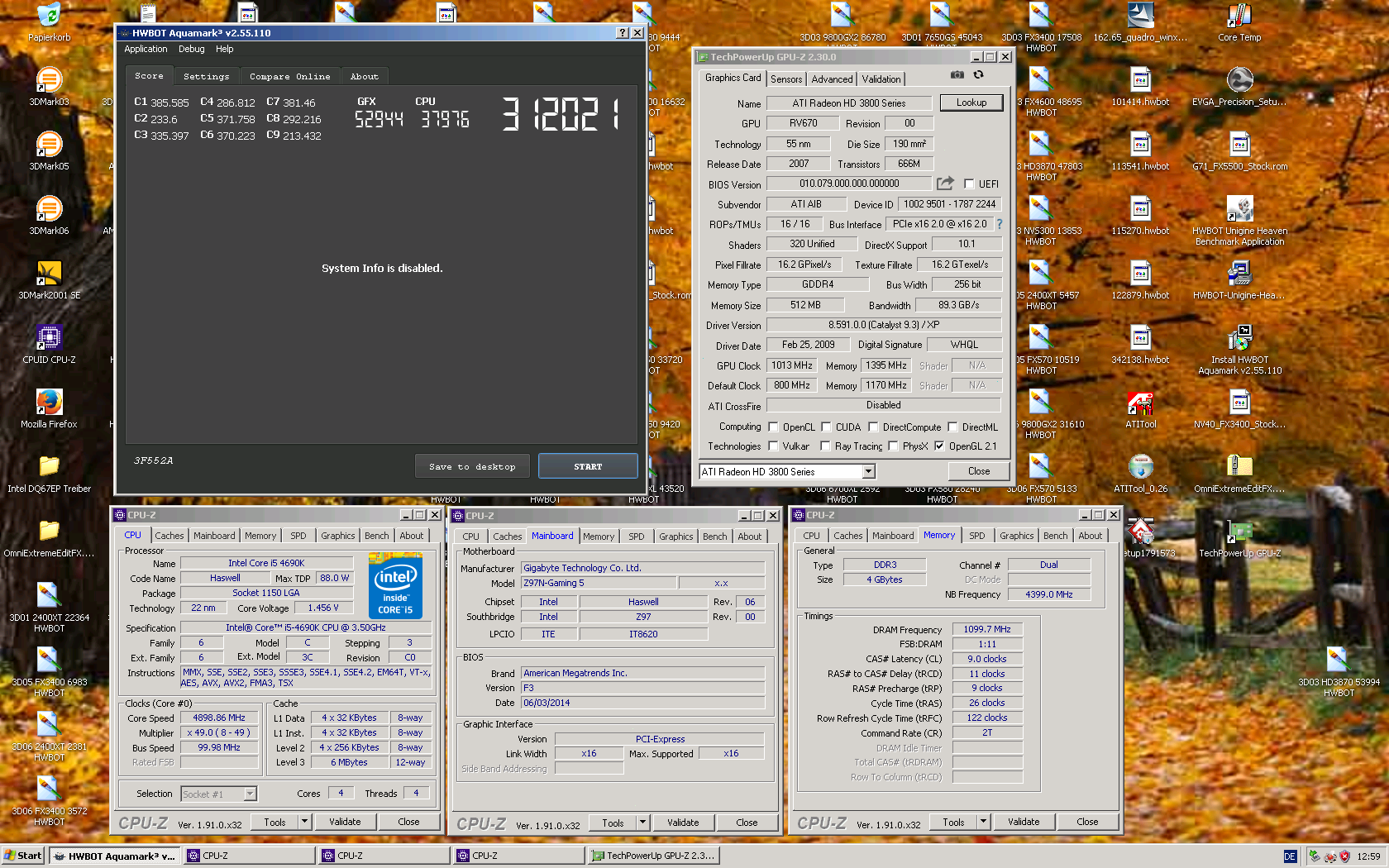This screenshot has width=1389, height=868.
Task: Switch to Settings tab in Aquamark
Action: coord(207,76)
